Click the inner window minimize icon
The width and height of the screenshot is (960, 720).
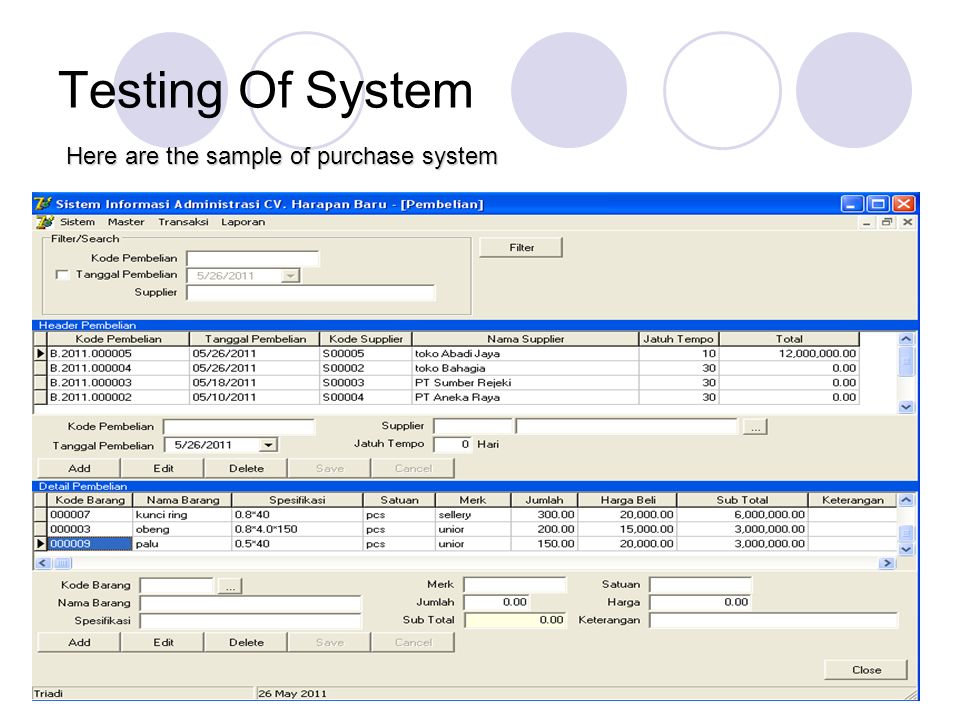[866, 222]
